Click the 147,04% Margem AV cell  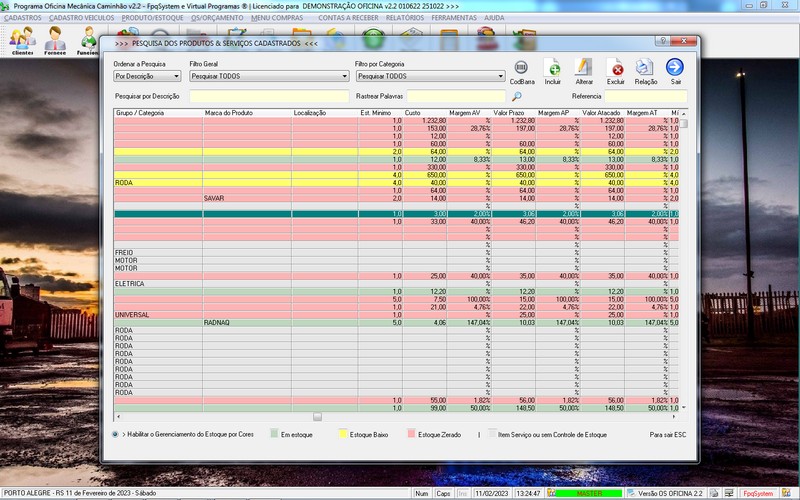pos(469,323)
